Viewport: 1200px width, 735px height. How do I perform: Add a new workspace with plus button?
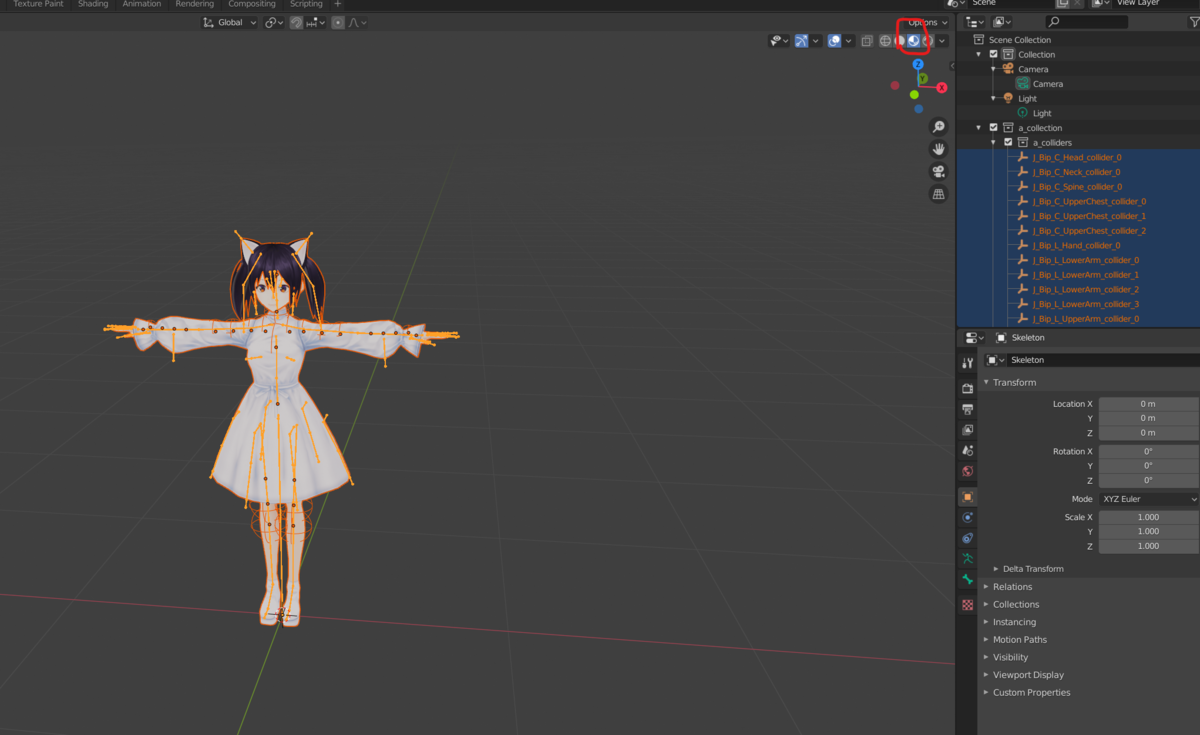pos(337,4)
